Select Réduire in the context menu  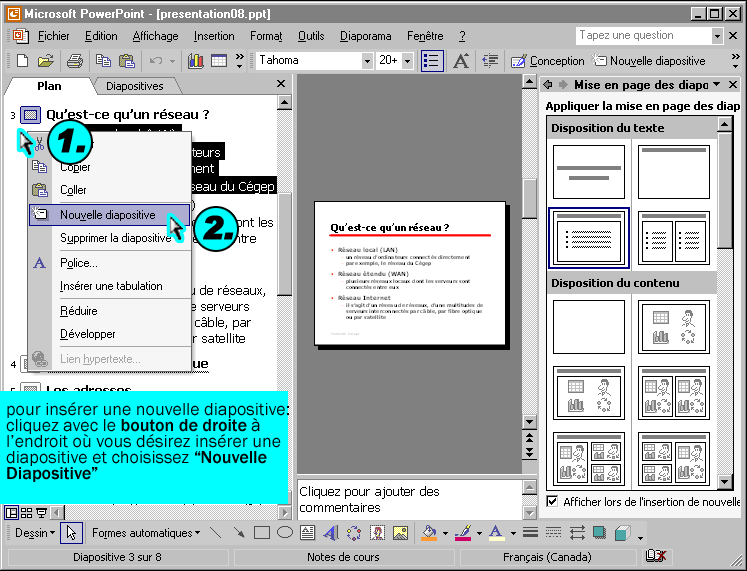110,311
